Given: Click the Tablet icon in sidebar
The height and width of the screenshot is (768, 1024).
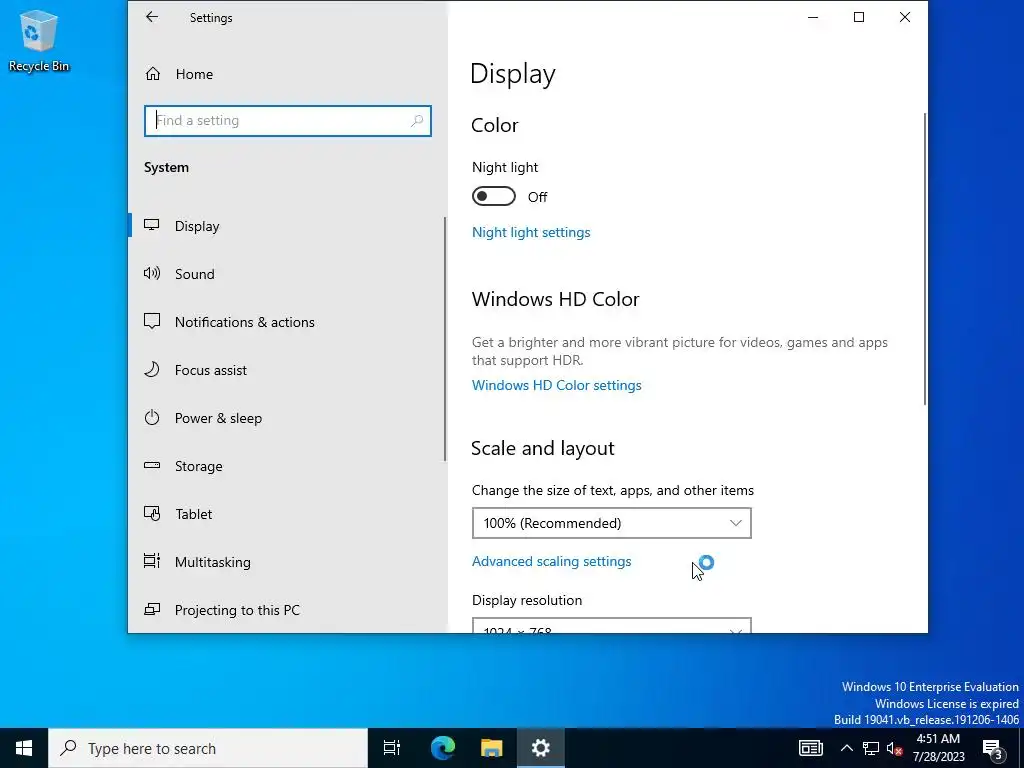Looking at the screenshot, I should pyautogui.click(x=152, y=513).
